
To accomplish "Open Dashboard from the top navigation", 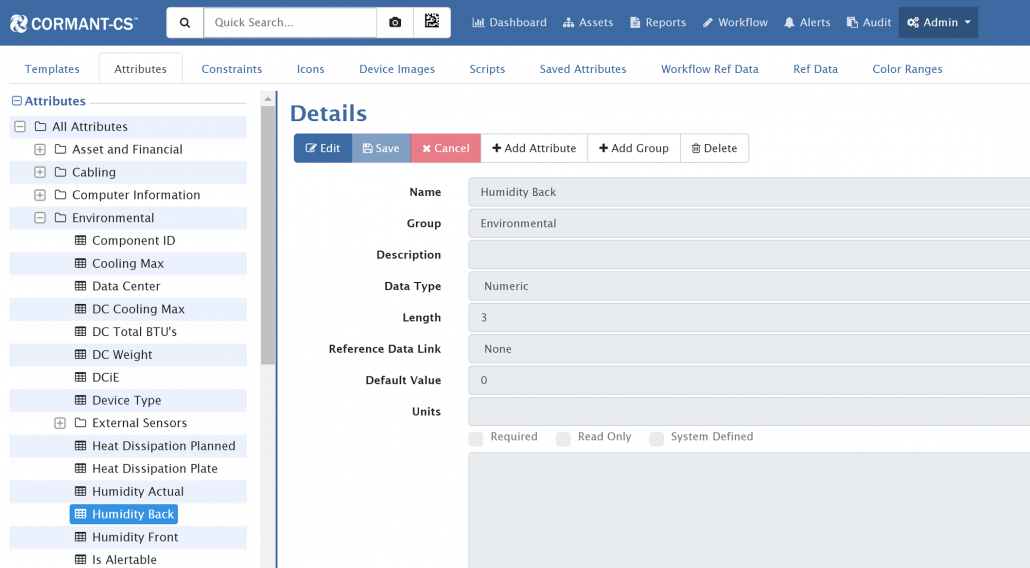I will [x=509, y=22].
